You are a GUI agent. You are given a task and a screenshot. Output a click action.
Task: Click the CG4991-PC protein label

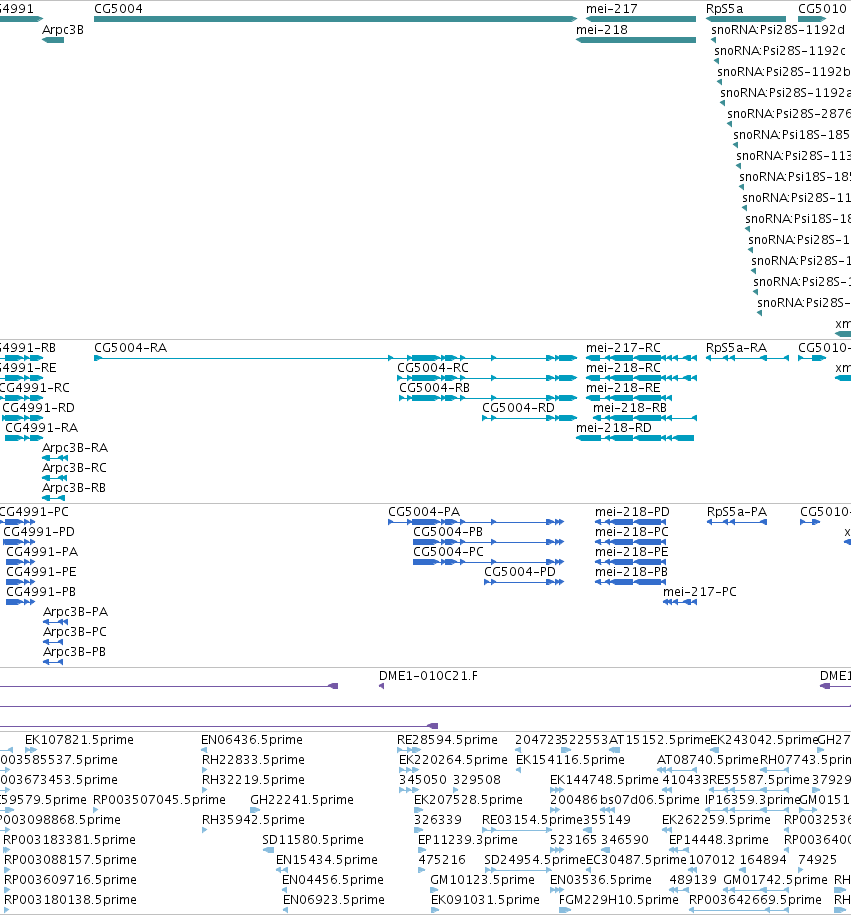coord(34,512)
